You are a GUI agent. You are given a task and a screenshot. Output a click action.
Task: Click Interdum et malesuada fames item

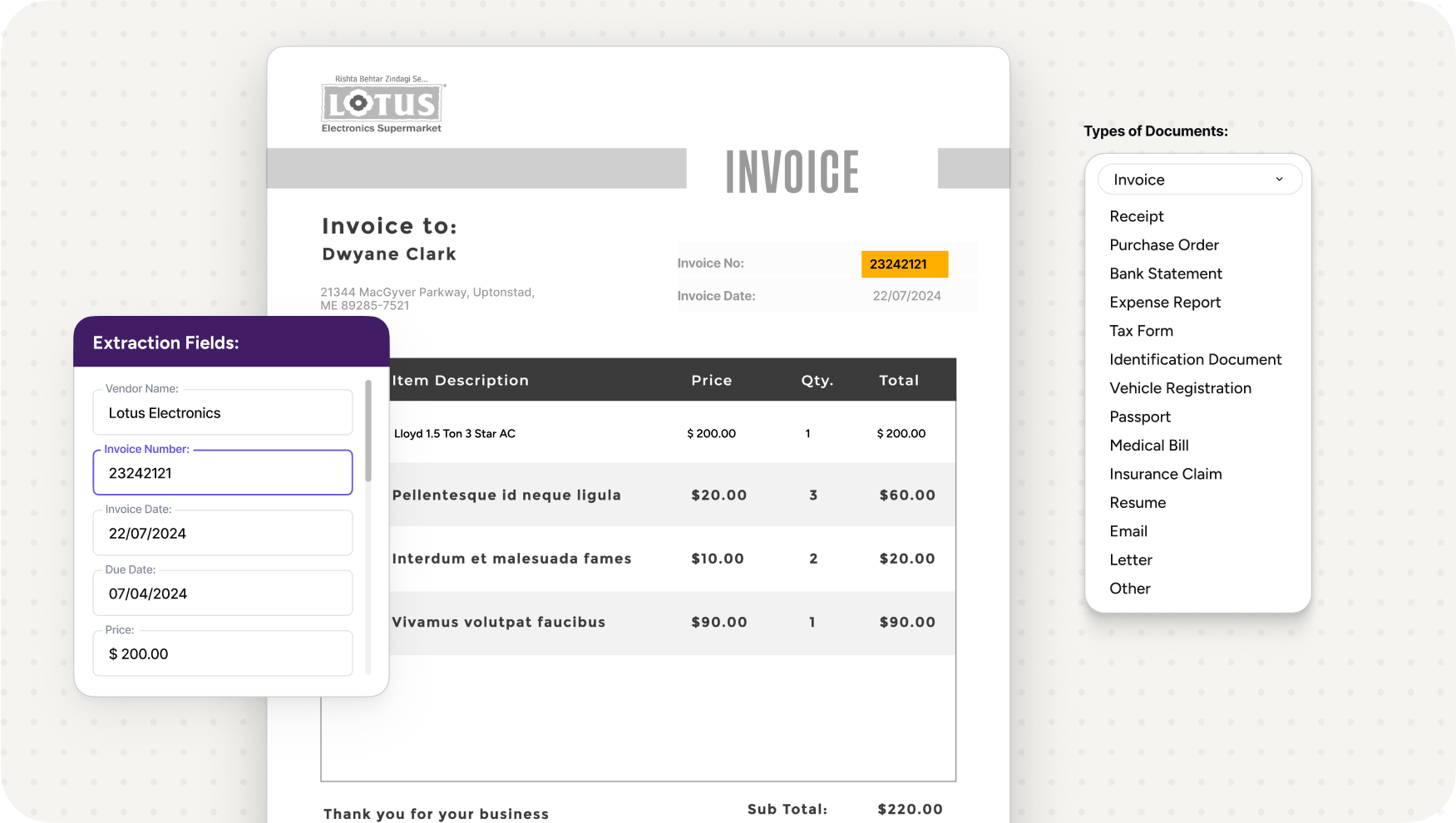pyautogui.click(x=511, y=559)
